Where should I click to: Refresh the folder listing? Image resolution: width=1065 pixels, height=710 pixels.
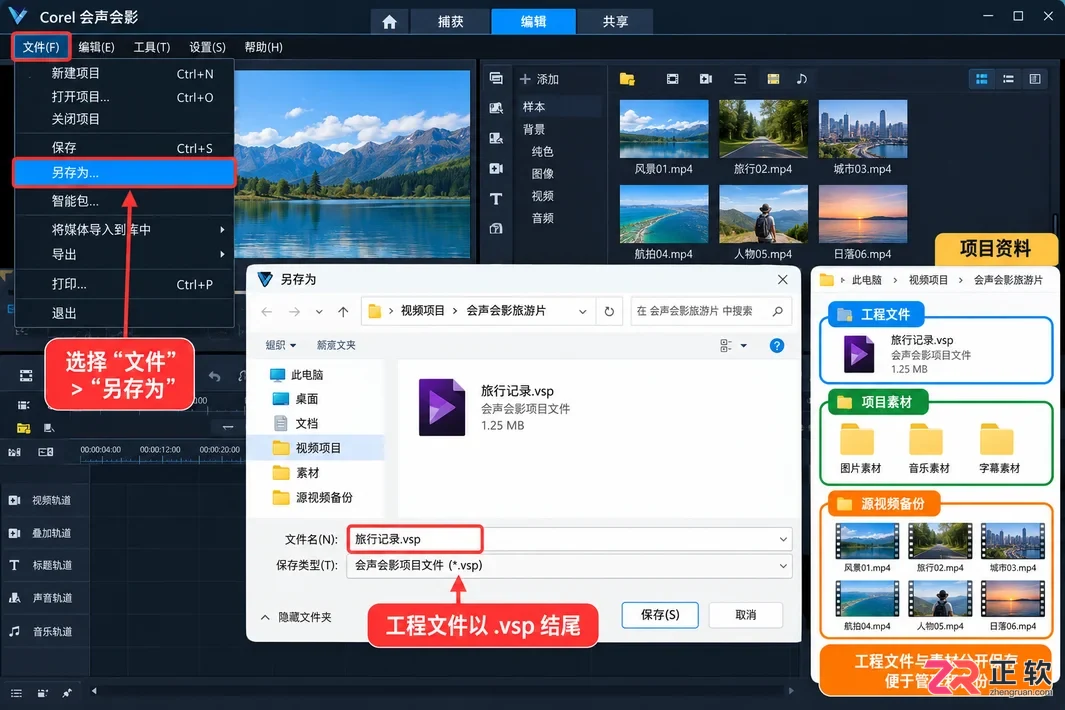609,312
